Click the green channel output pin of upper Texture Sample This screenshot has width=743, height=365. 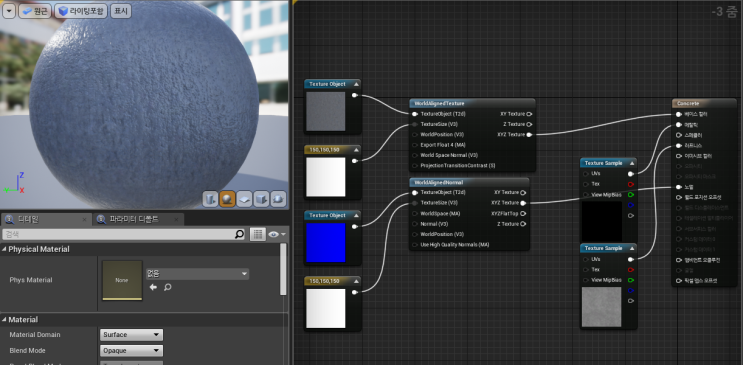pyautogui.click(x=631, y=194)
